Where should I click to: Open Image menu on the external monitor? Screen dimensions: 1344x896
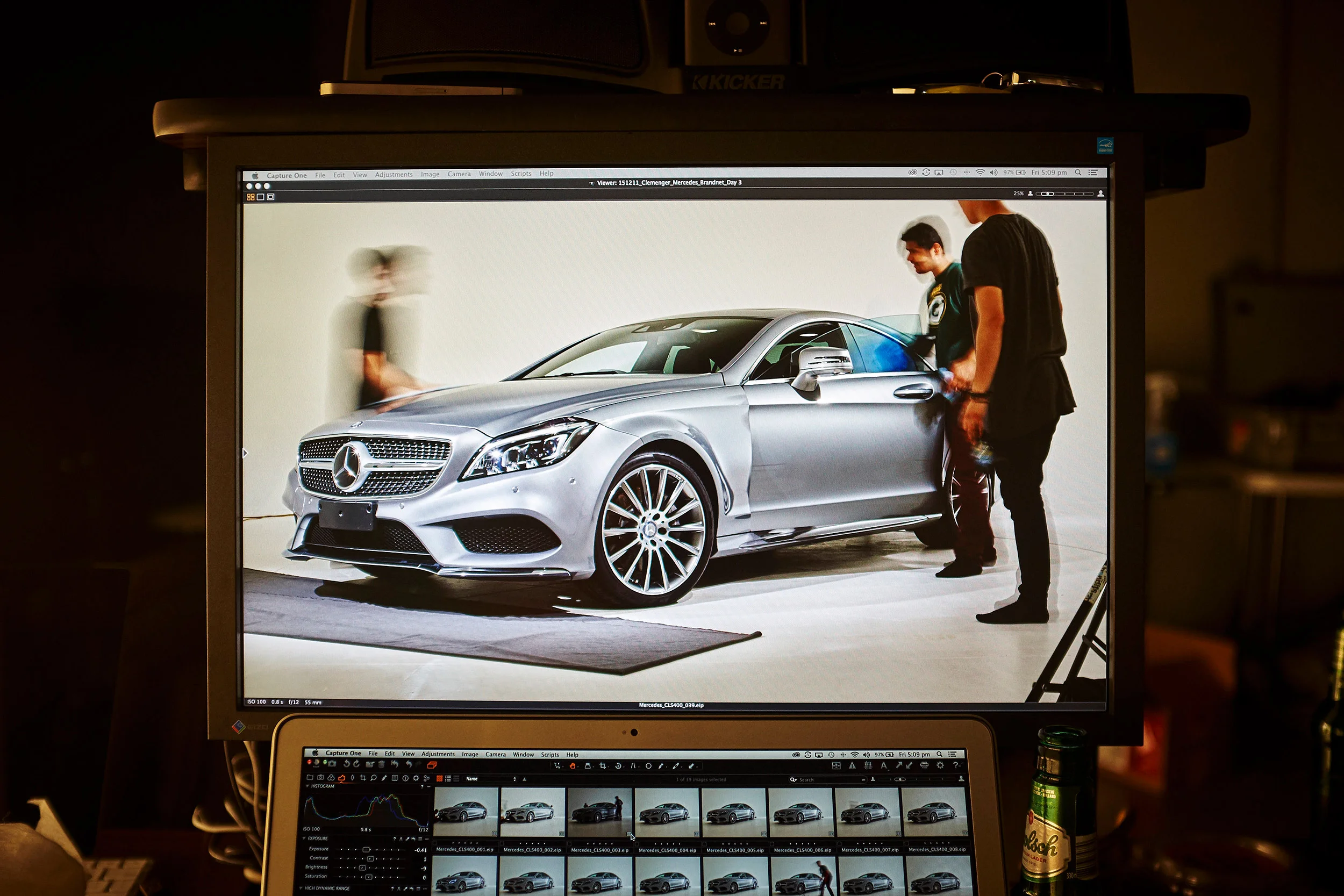430,174
